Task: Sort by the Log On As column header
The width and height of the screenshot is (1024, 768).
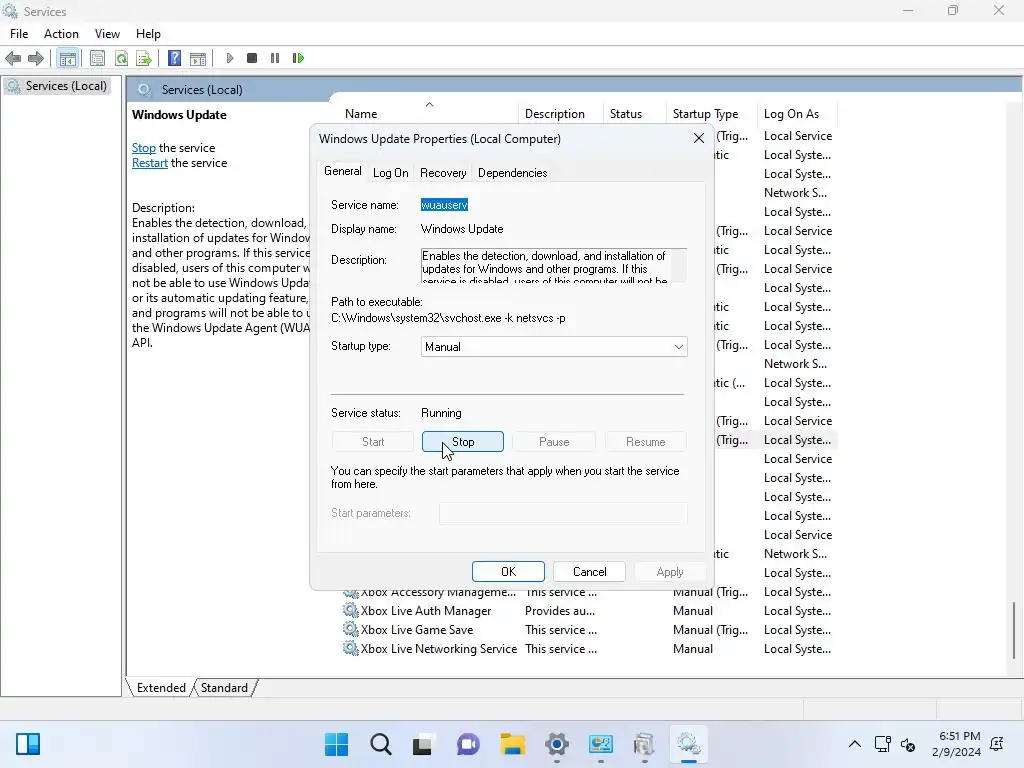Action: pos(797,114)
